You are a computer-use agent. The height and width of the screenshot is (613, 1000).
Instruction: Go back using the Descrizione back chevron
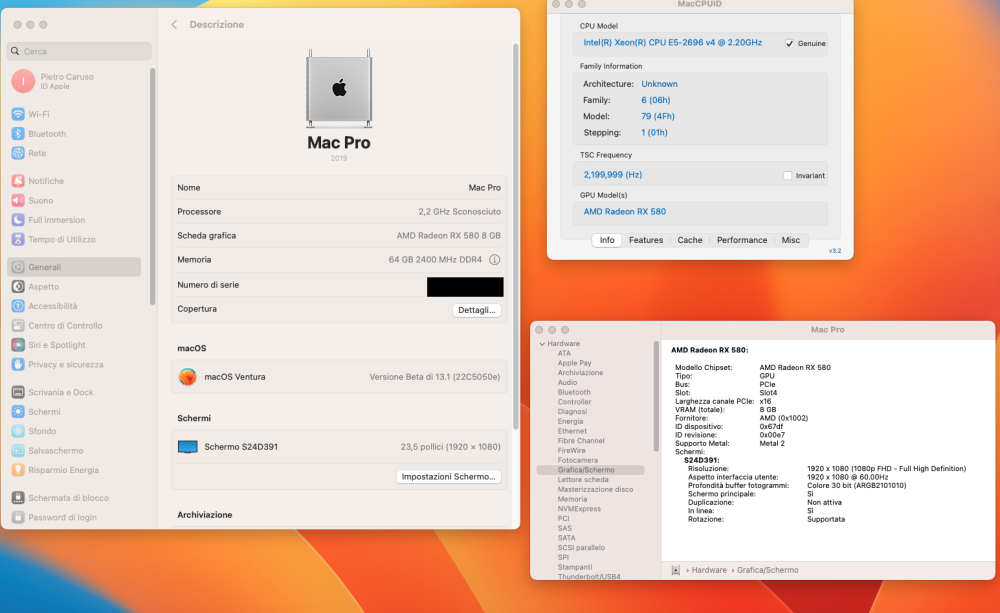coord(174,25)
